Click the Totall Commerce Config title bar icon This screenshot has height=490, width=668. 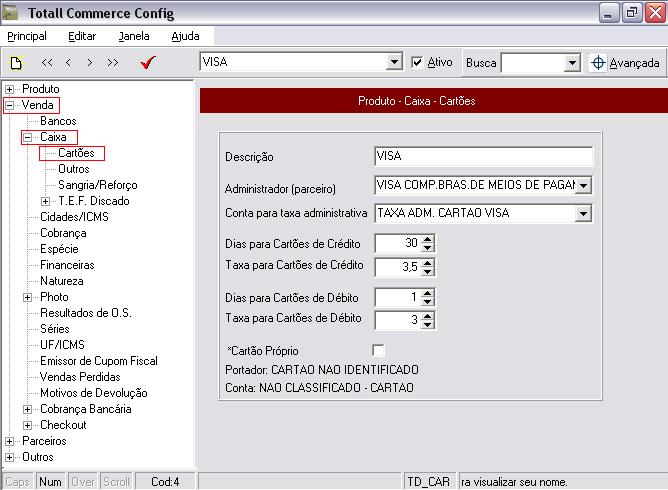click(x=10, y=13)
